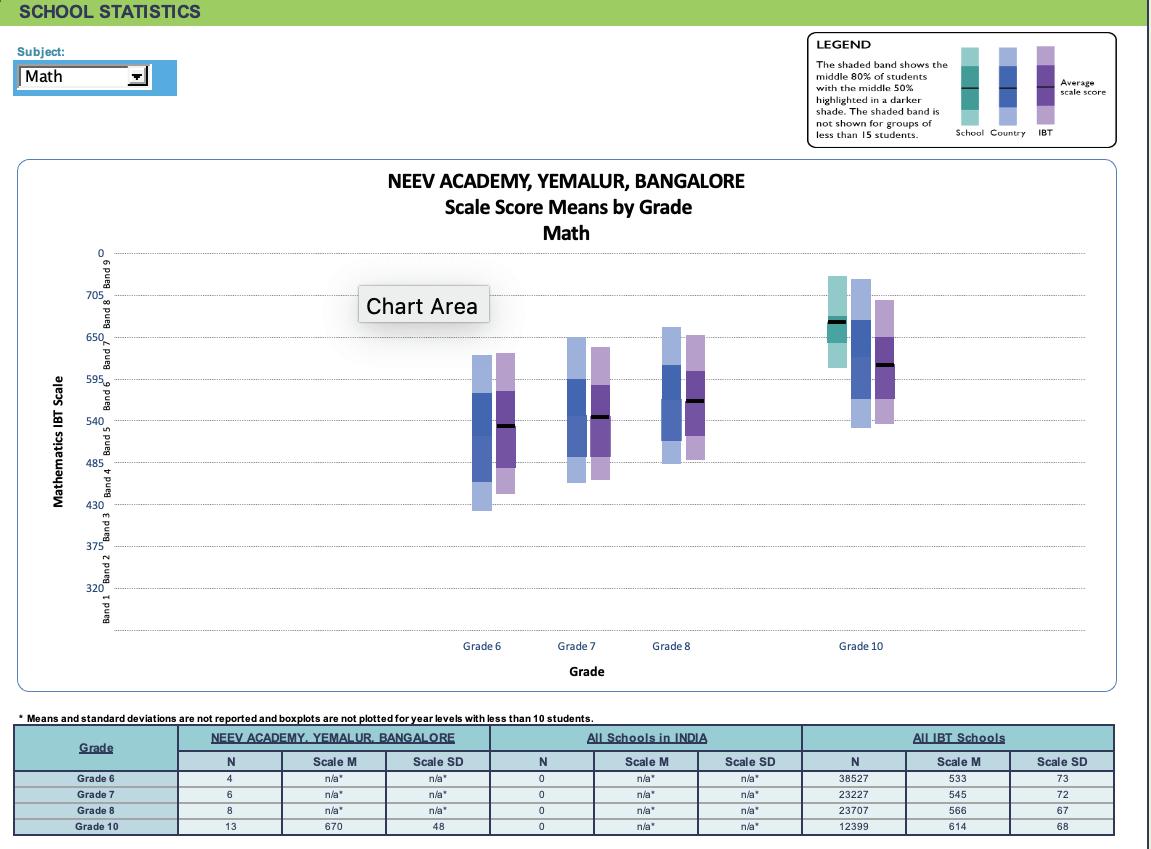The width and height of the screenshot is (1151, 849).
Task: Click the Grade 6 axis label
Action: (482, 646)
